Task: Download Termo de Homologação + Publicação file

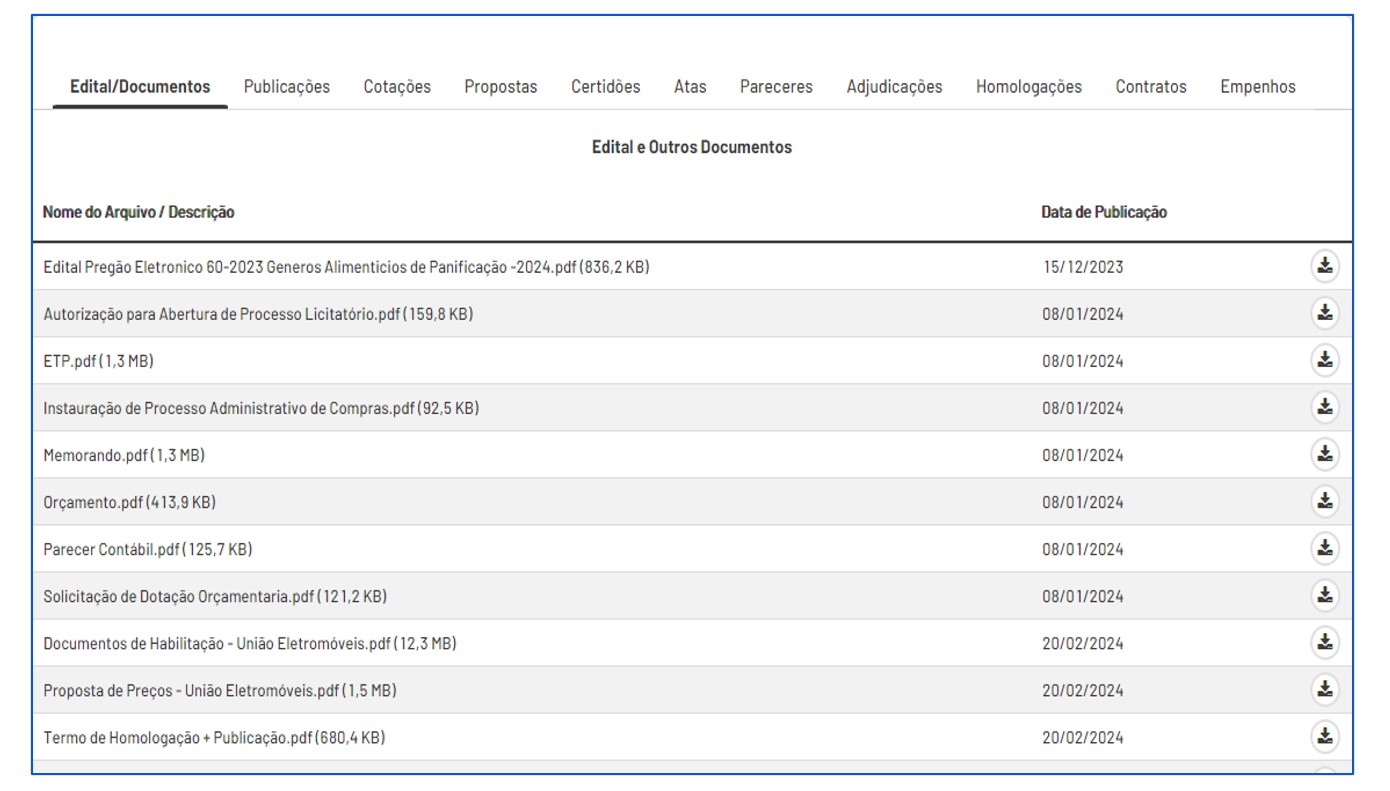Action: (x=1325, y=737)
